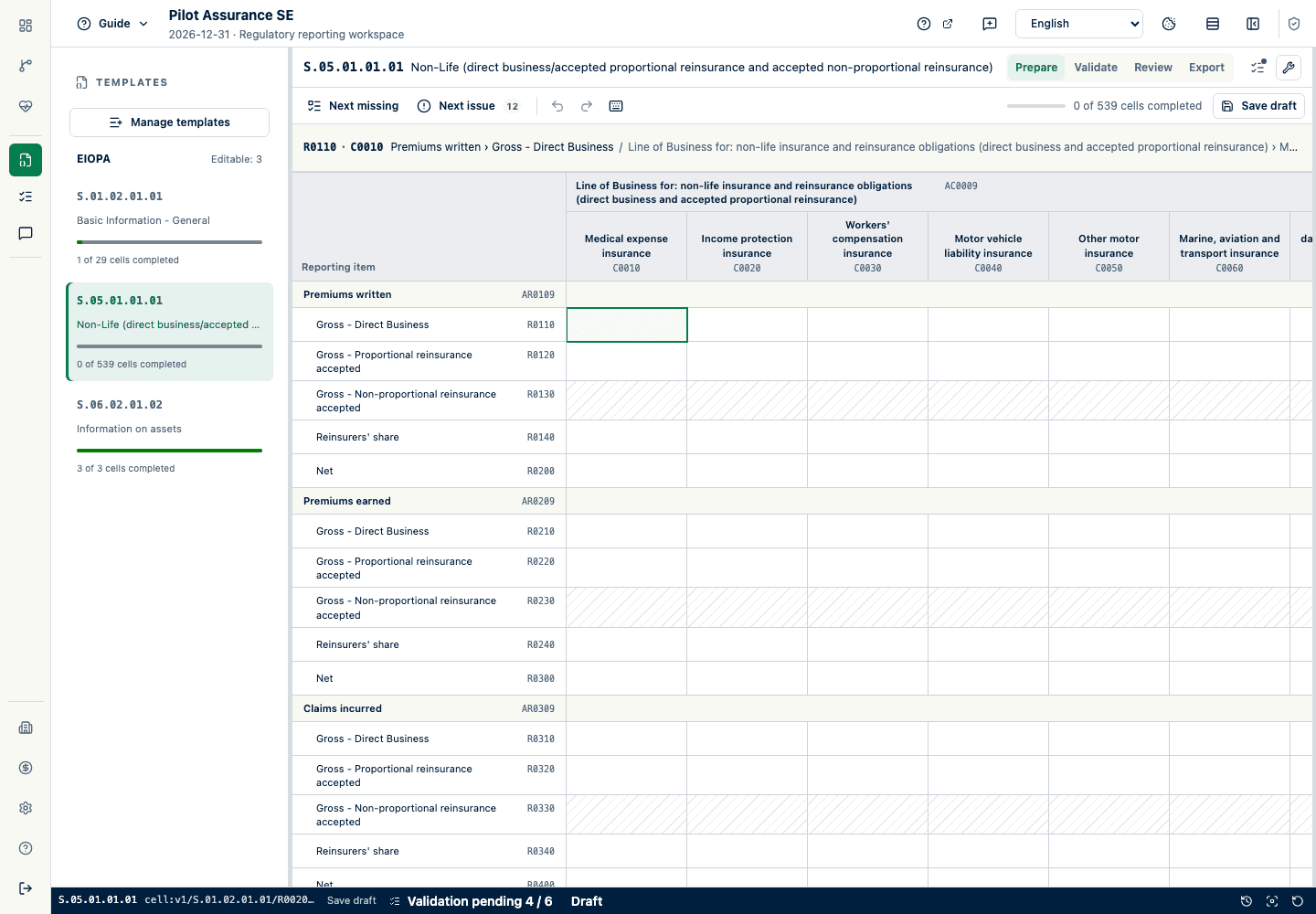Viewport: 1316px width, 914px height.
Task: Click the stacked rows layout icon
Action: 1213,24
